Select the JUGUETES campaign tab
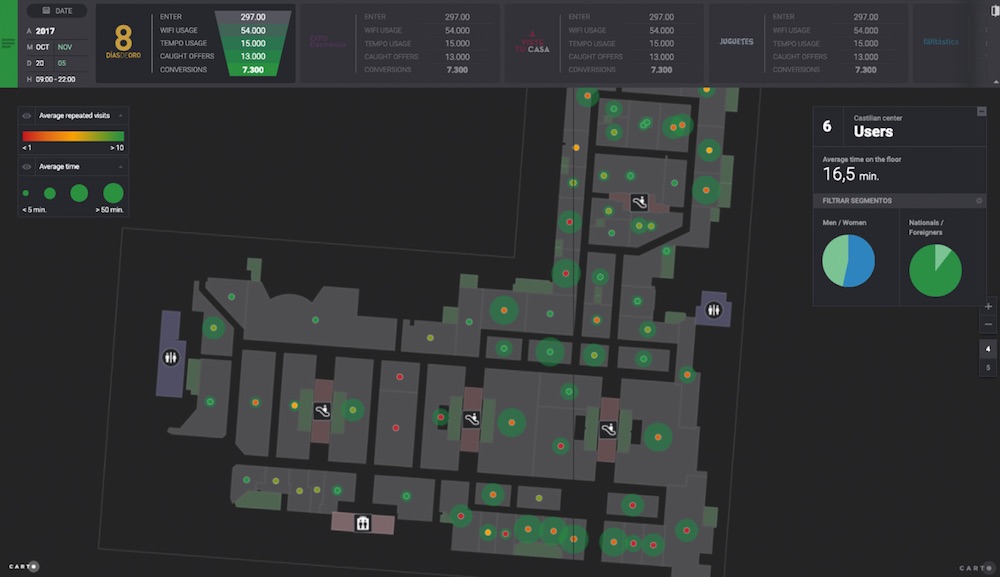 point(738,42)
